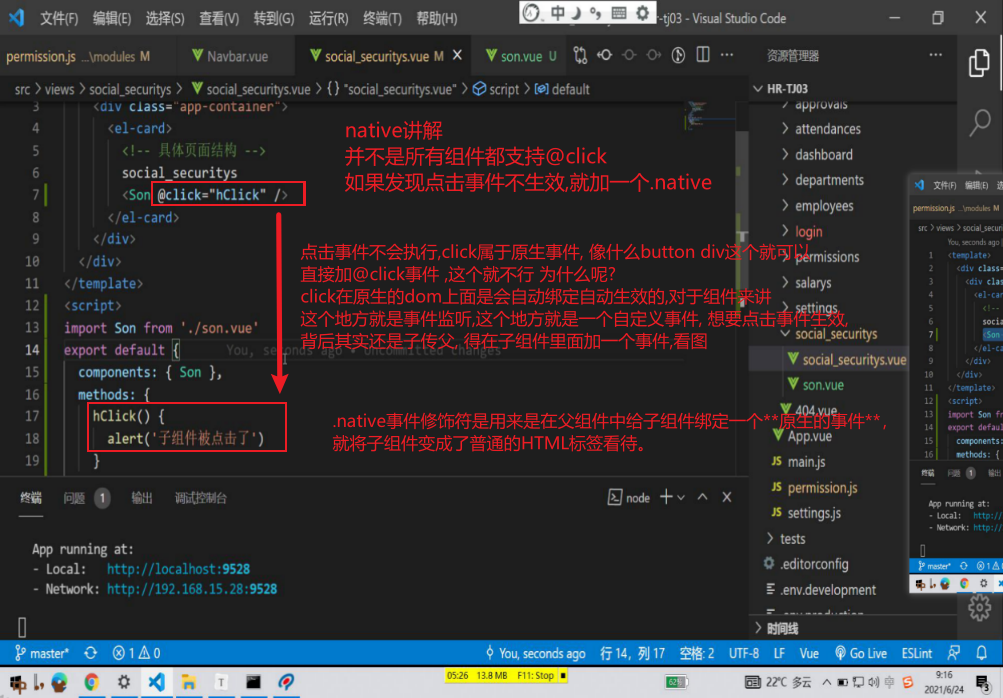This screenshot has height=698, width=1003.
Task: Stop the screen recorder using the F11 Stop indicator
Action: [535, 676]
